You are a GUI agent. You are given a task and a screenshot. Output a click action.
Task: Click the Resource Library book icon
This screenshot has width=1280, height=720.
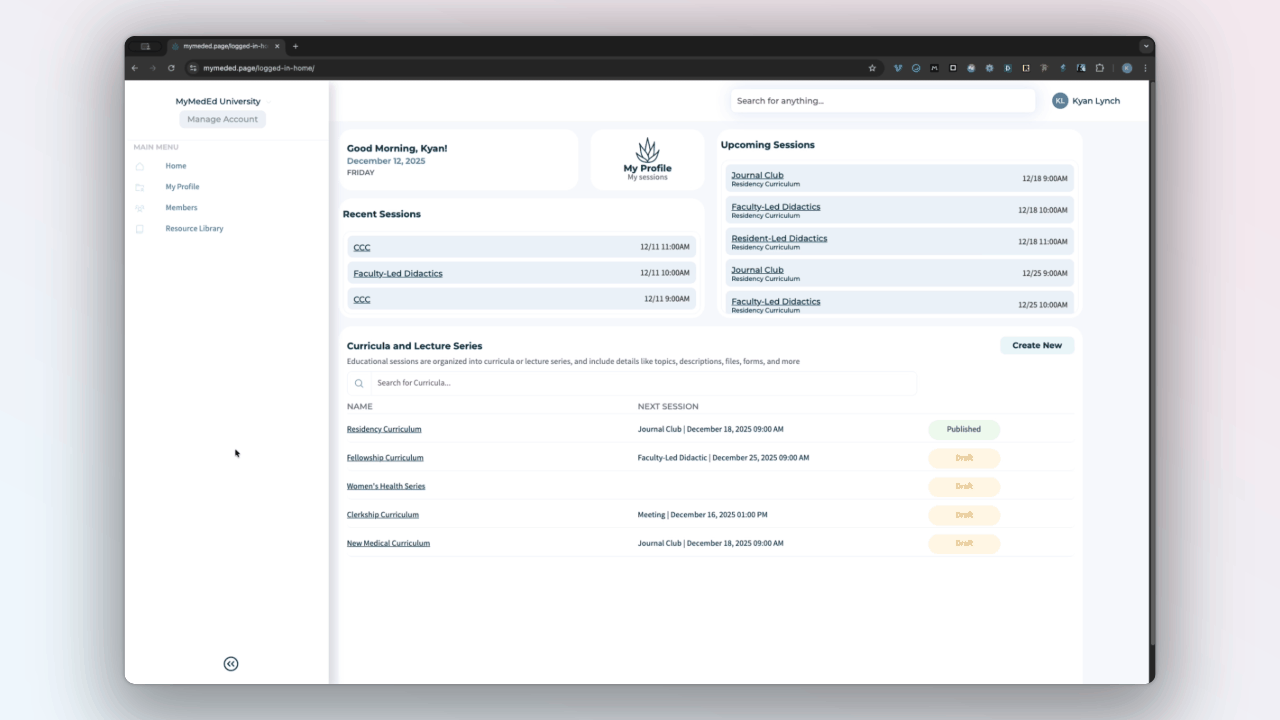[140, 229]
